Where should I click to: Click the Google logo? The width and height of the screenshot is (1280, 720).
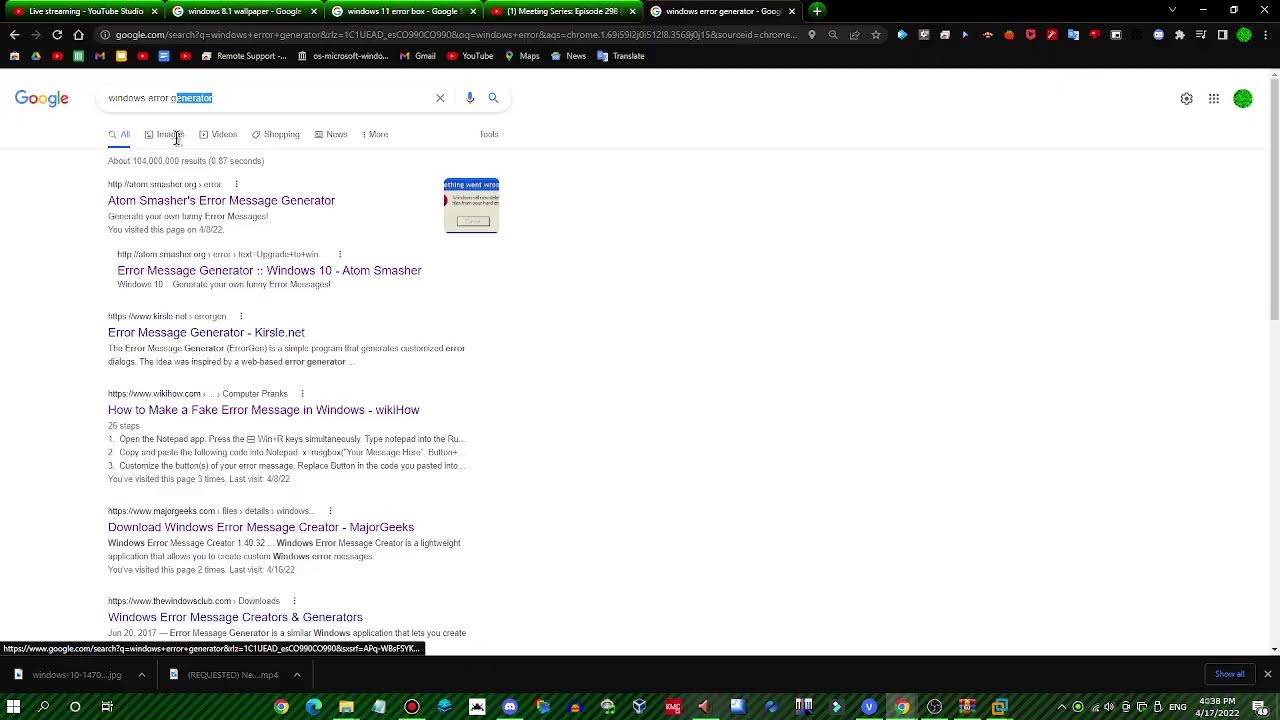pos(42,98)
